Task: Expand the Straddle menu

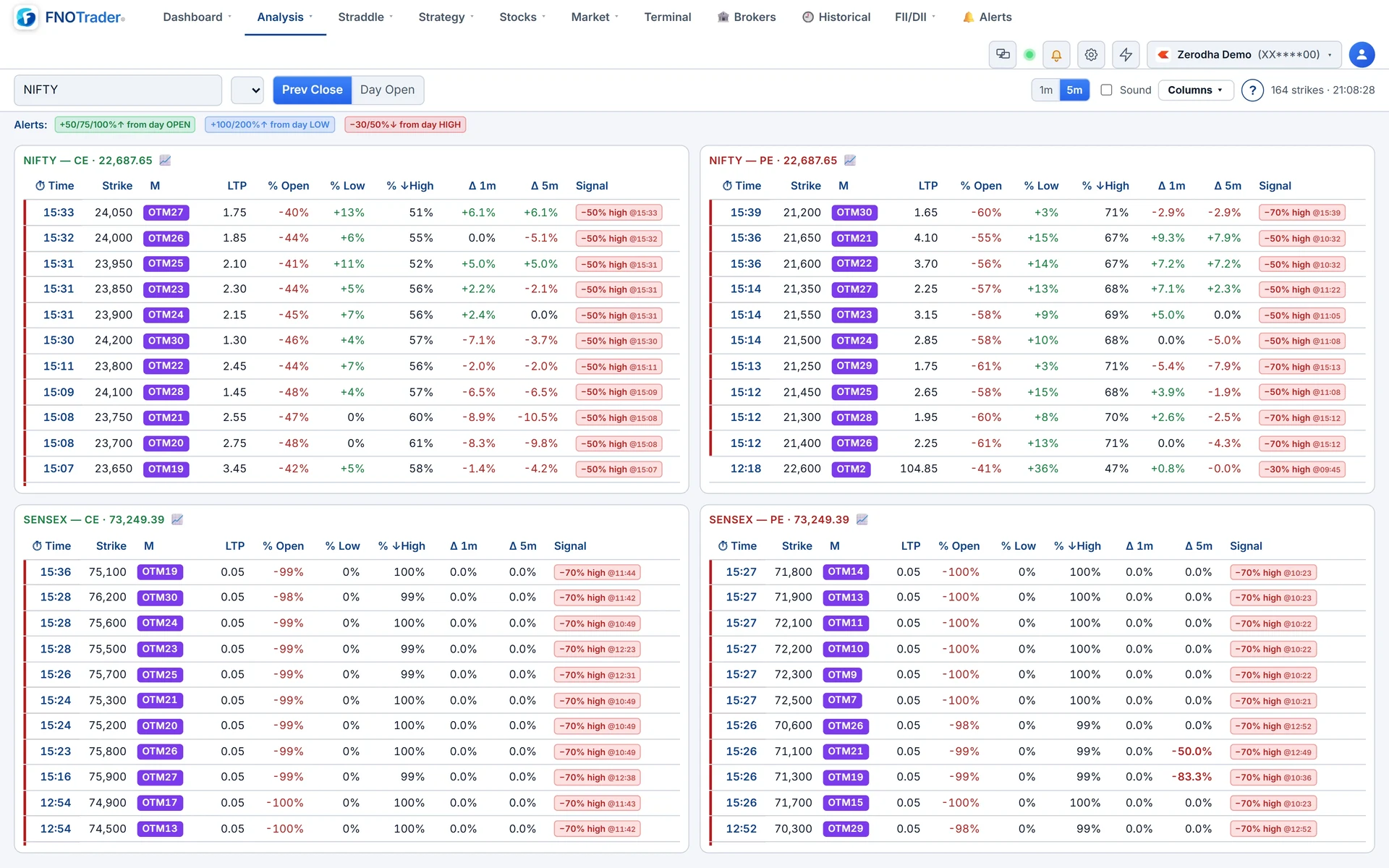Action: tap(365, 17)
